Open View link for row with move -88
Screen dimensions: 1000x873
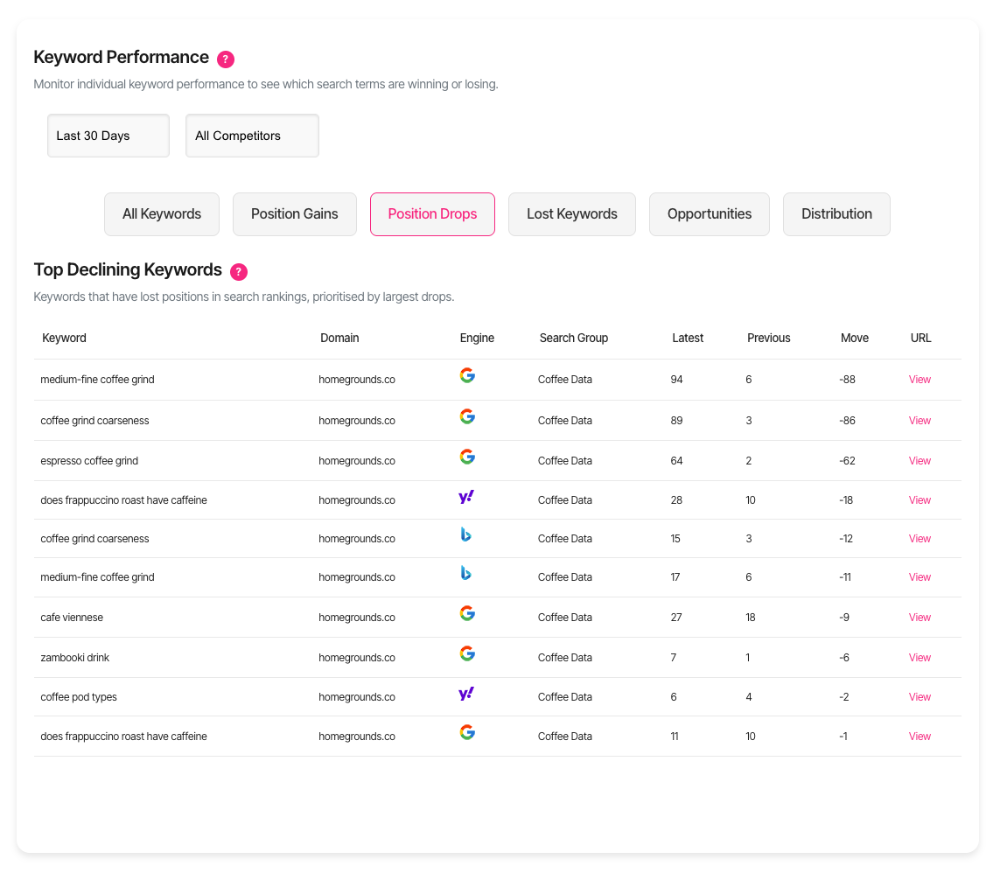pyautogui.click(x=920, y=379)
